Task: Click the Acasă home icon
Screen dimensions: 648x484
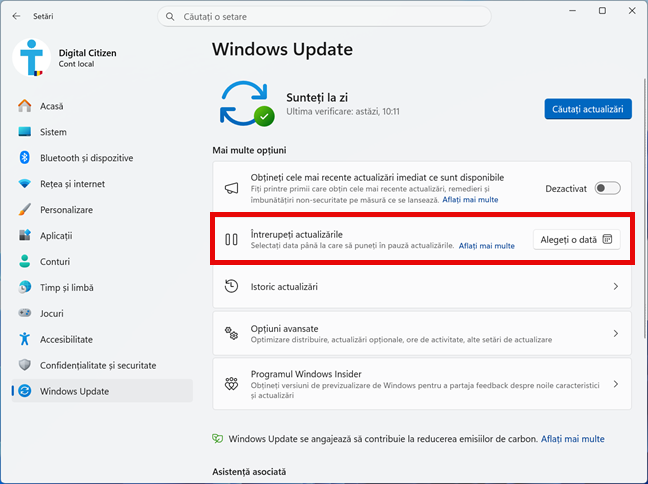Action: (x=25, y=106)
